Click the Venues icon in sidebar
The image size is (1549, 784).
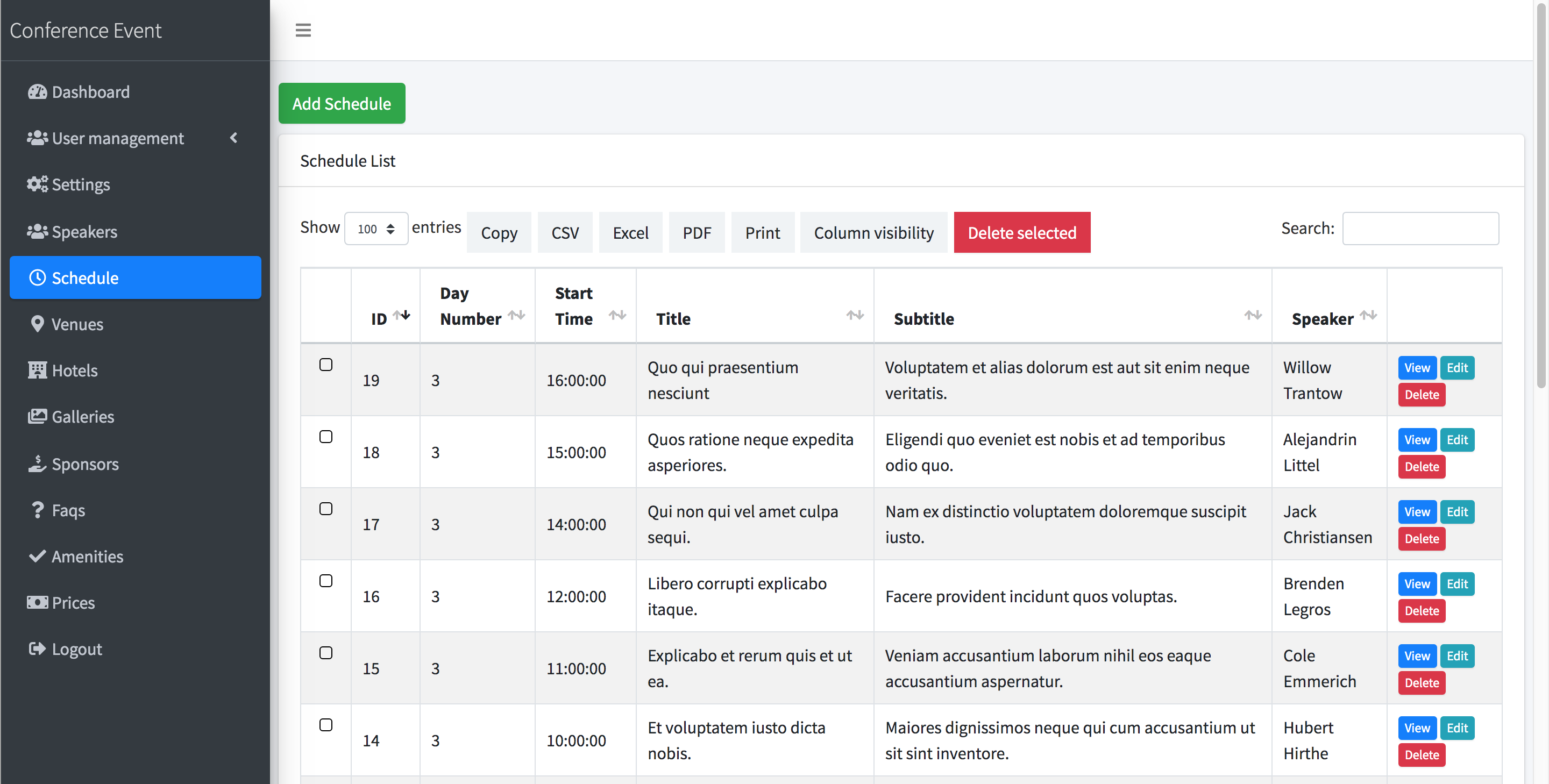tap(37, 323)
